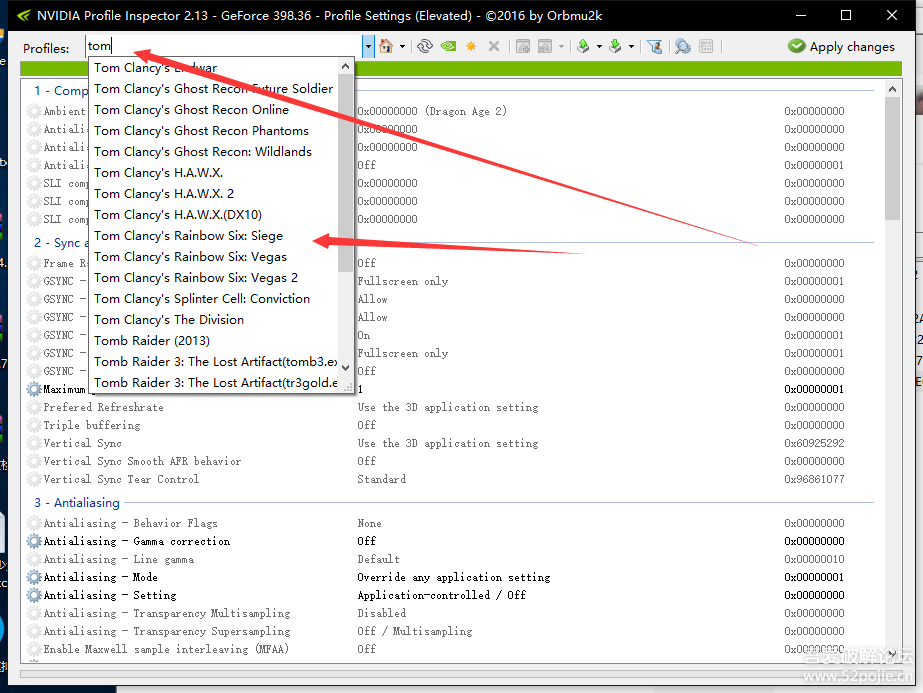Image resolution: width=923 pixels, height=693 pixels.
Task: Click the green NVIDIA logo toolbar icon
Action: tap(449, 47)
